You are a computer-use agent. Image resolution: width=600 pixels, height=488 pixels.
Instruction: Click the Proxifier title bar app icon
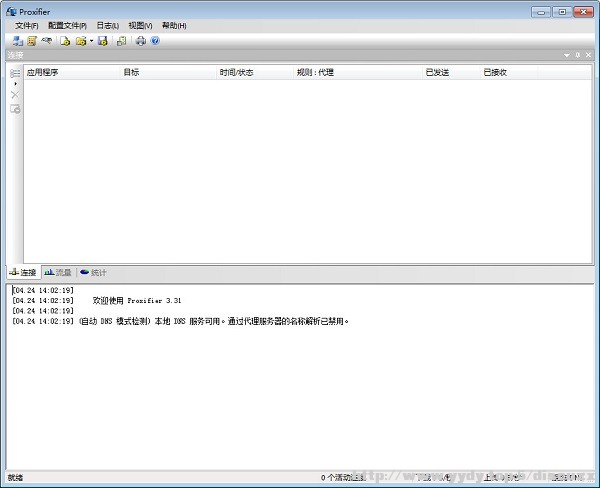(11, 11)
